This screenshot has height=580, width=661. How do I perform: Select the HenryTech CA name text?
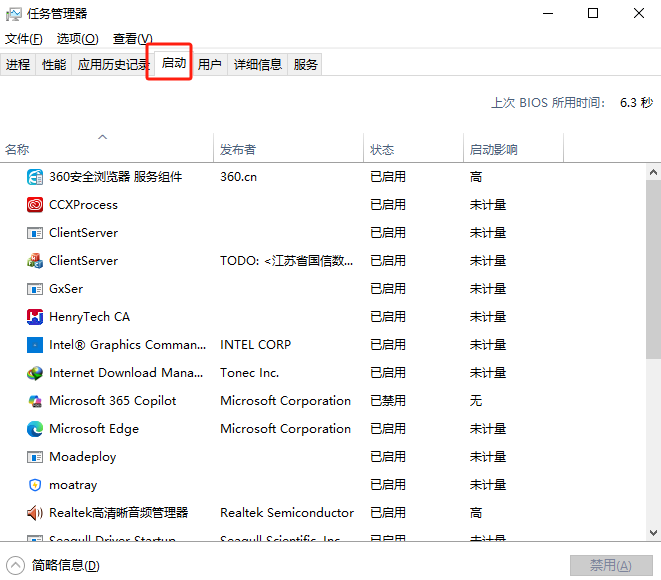(89, 317)
